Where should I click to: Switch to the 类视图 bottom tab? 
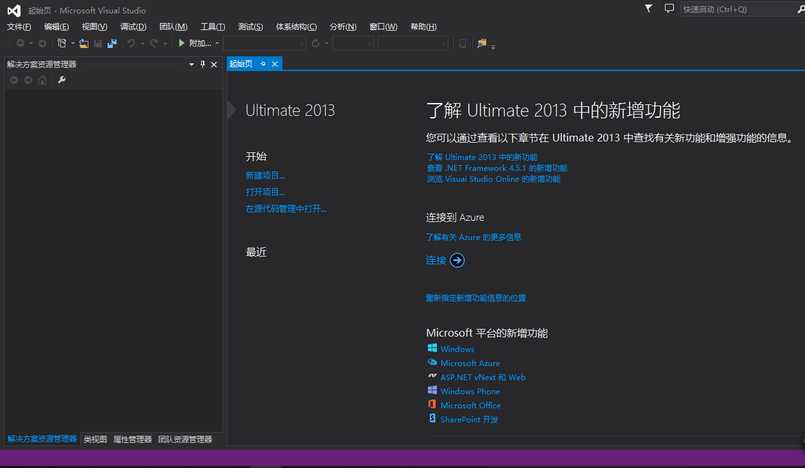(95, 439)
